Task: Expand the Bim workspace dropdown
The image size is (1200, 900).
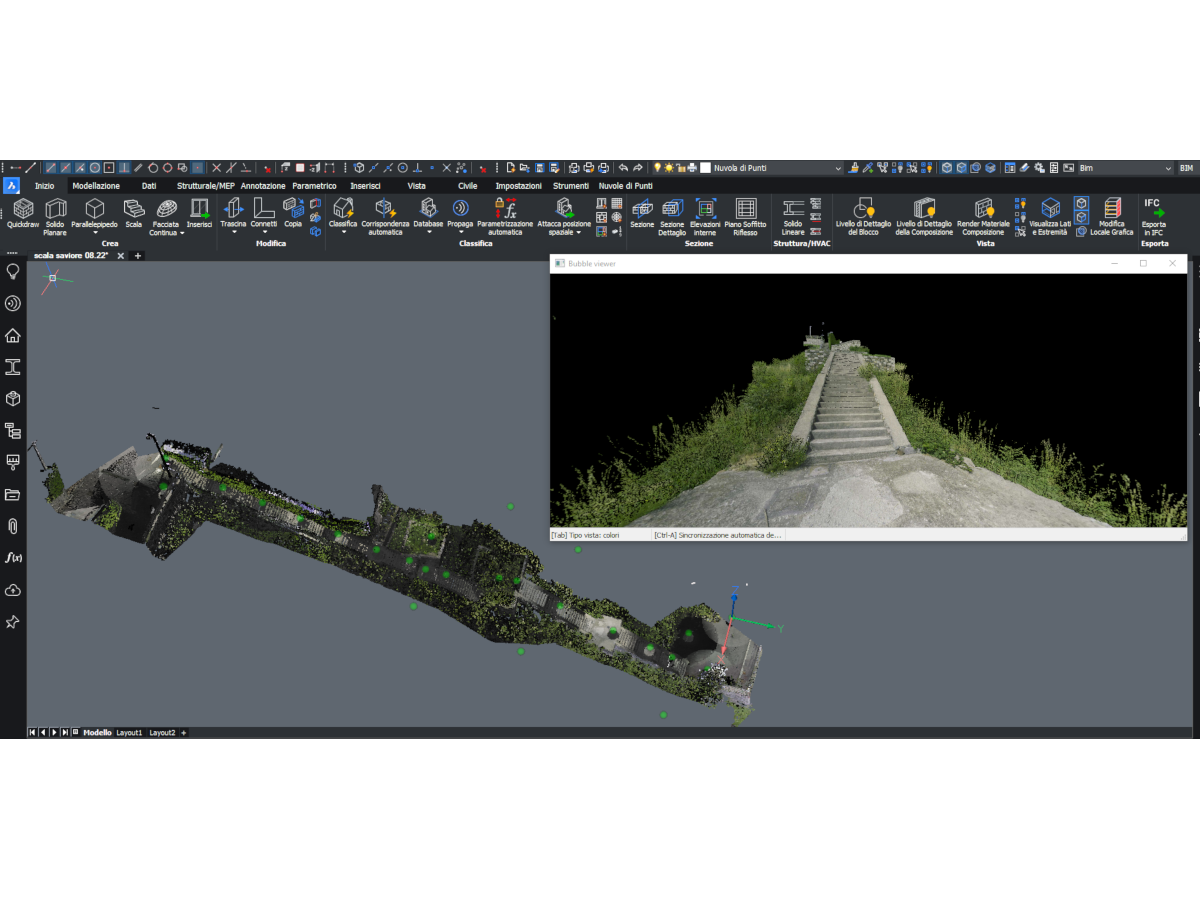Action: click(1168, 168)
